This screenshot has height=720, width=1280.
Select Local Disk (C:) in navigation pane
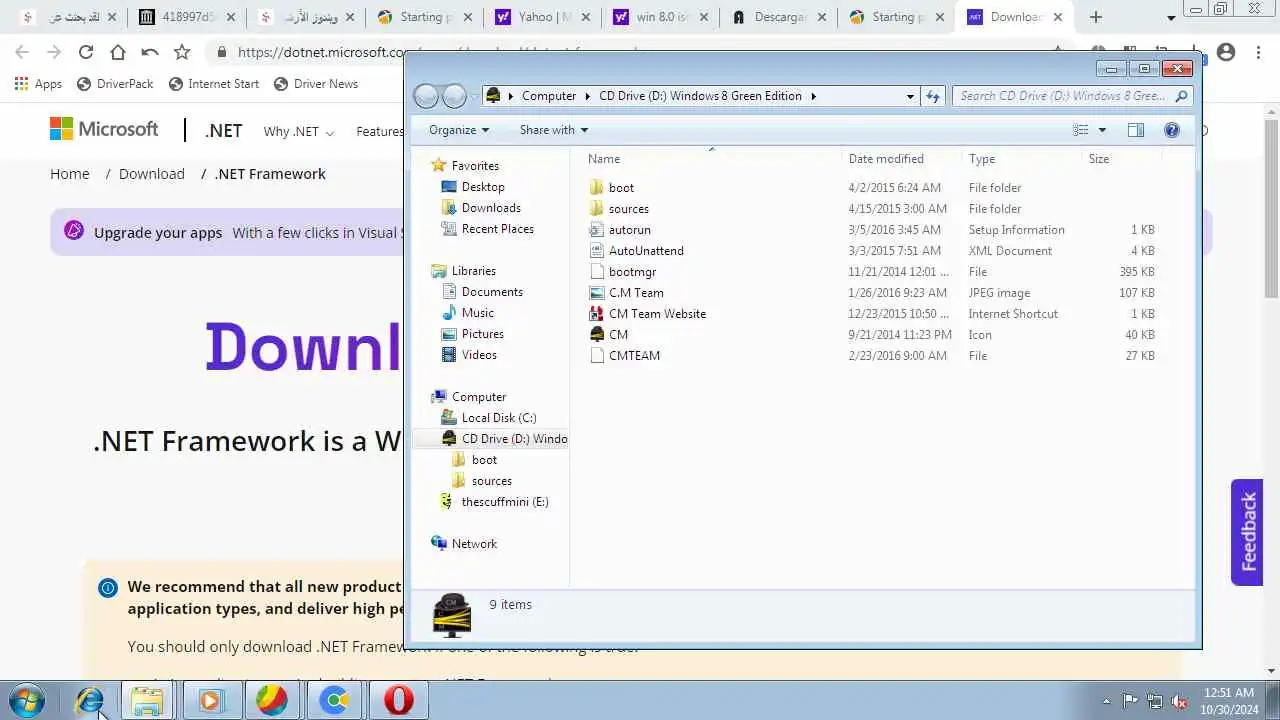tap(498, 418)
